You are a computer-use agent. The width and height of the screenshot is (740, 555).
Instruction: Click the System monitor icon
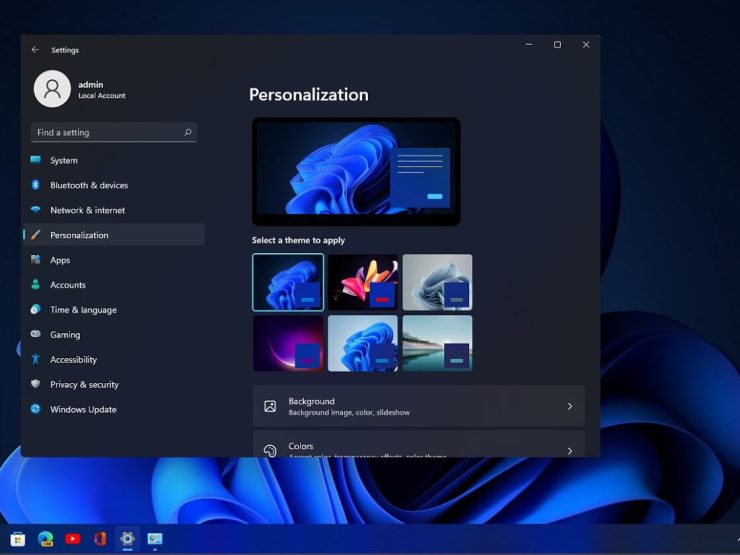click(x=35, y=160)
